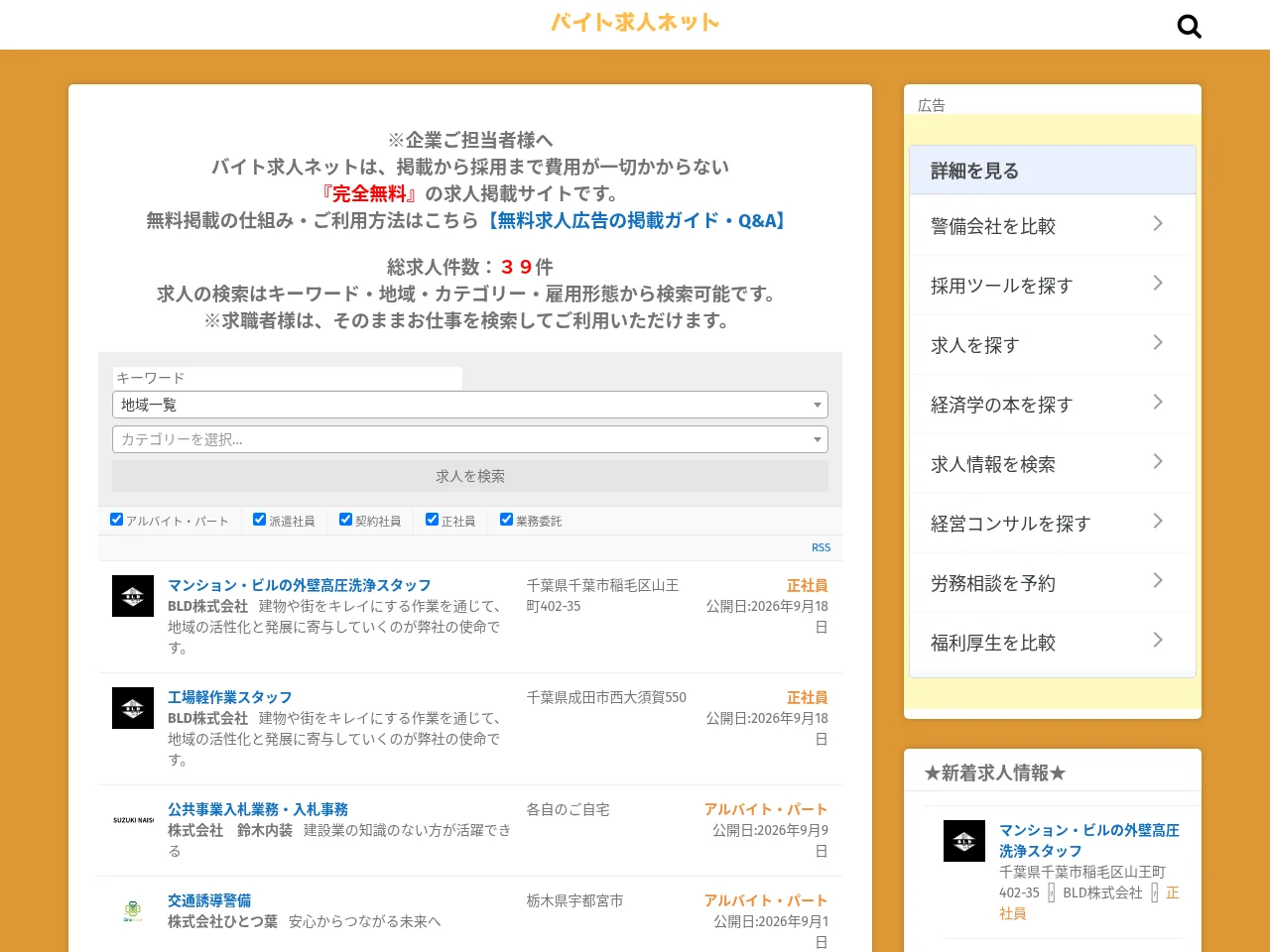
Task: Uncheck the 業務委託 checkbox
Action: (x=506, y=520)
